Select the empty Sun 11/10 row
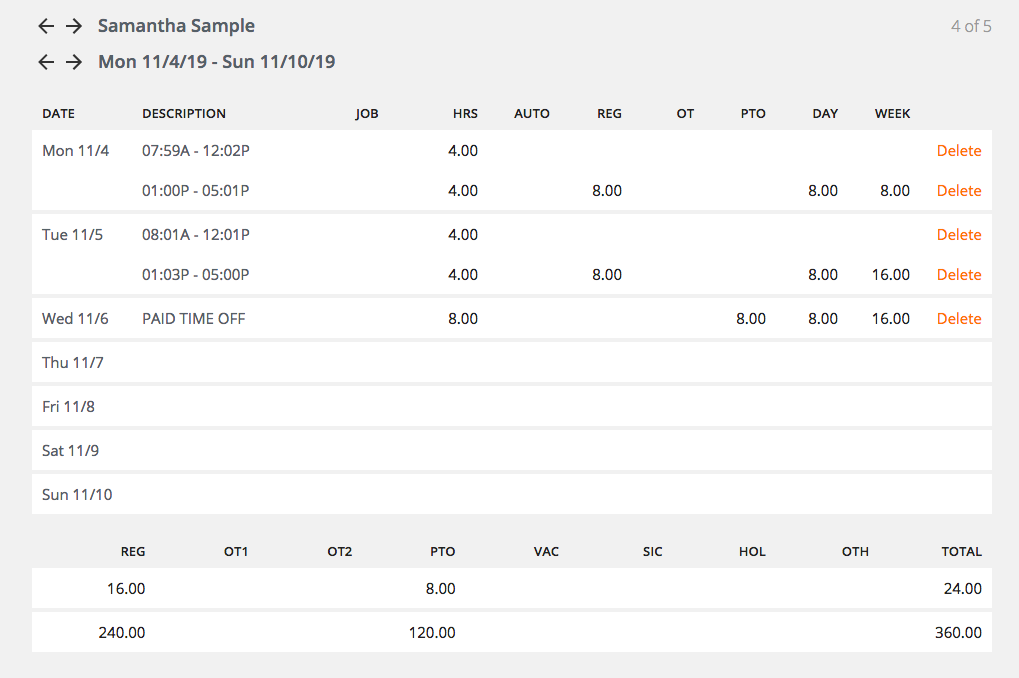 click(511, 495)
